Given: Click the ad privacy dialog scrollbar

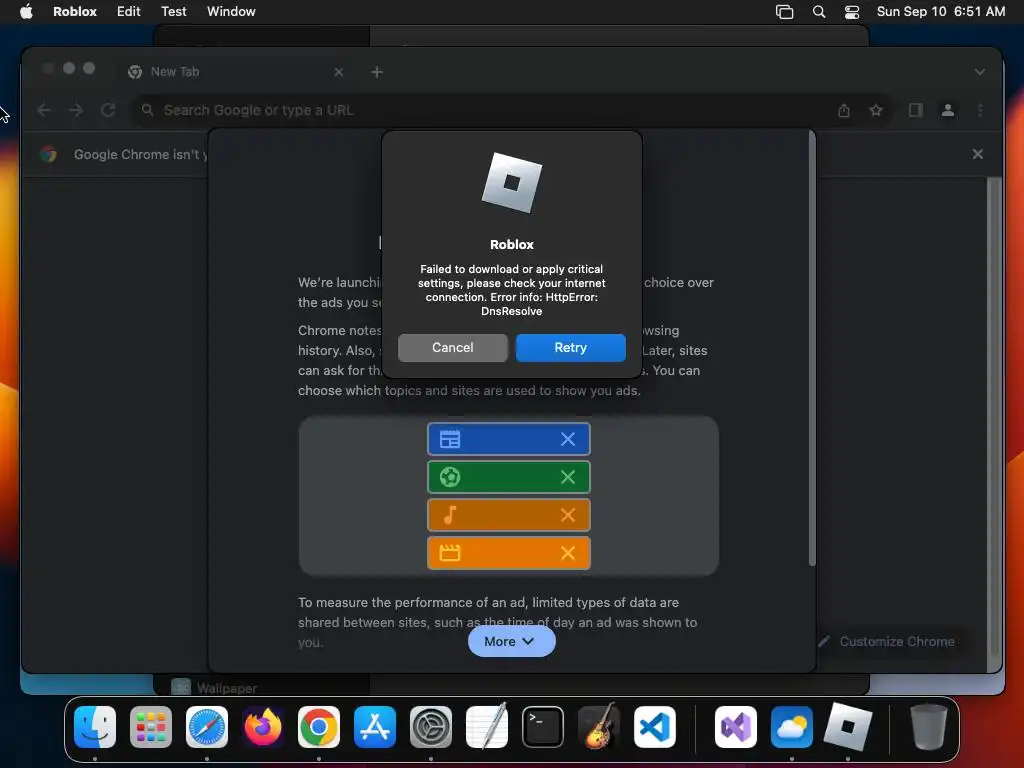Looking at the screenshot, I should pyautogui.click(x=812, y=348).
